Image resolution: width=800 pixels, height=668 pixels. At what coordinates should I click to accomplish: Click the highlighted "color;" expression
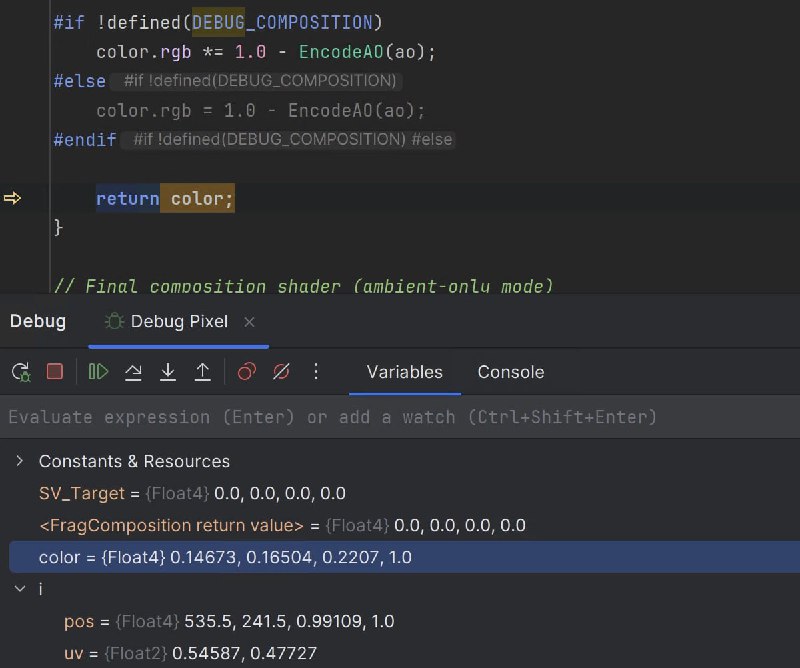(x=201, y=199)
